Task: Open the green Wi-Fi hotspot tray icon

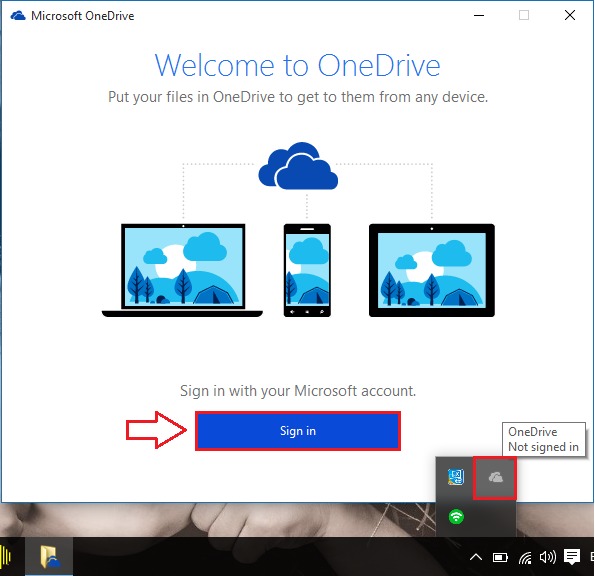Action: point(456,516)
